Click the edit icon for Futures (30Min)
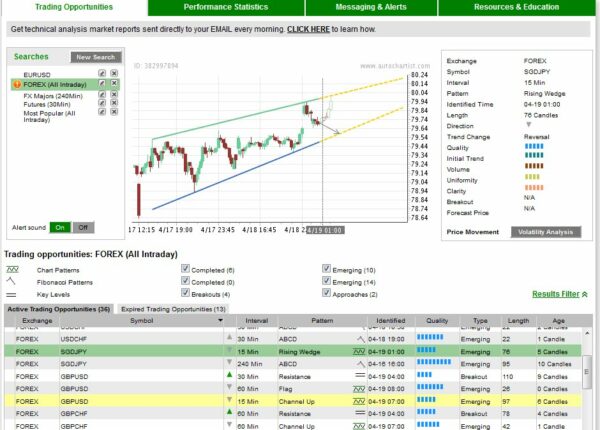The width and height of the screenshot is (600, 430). coord(100,104)
